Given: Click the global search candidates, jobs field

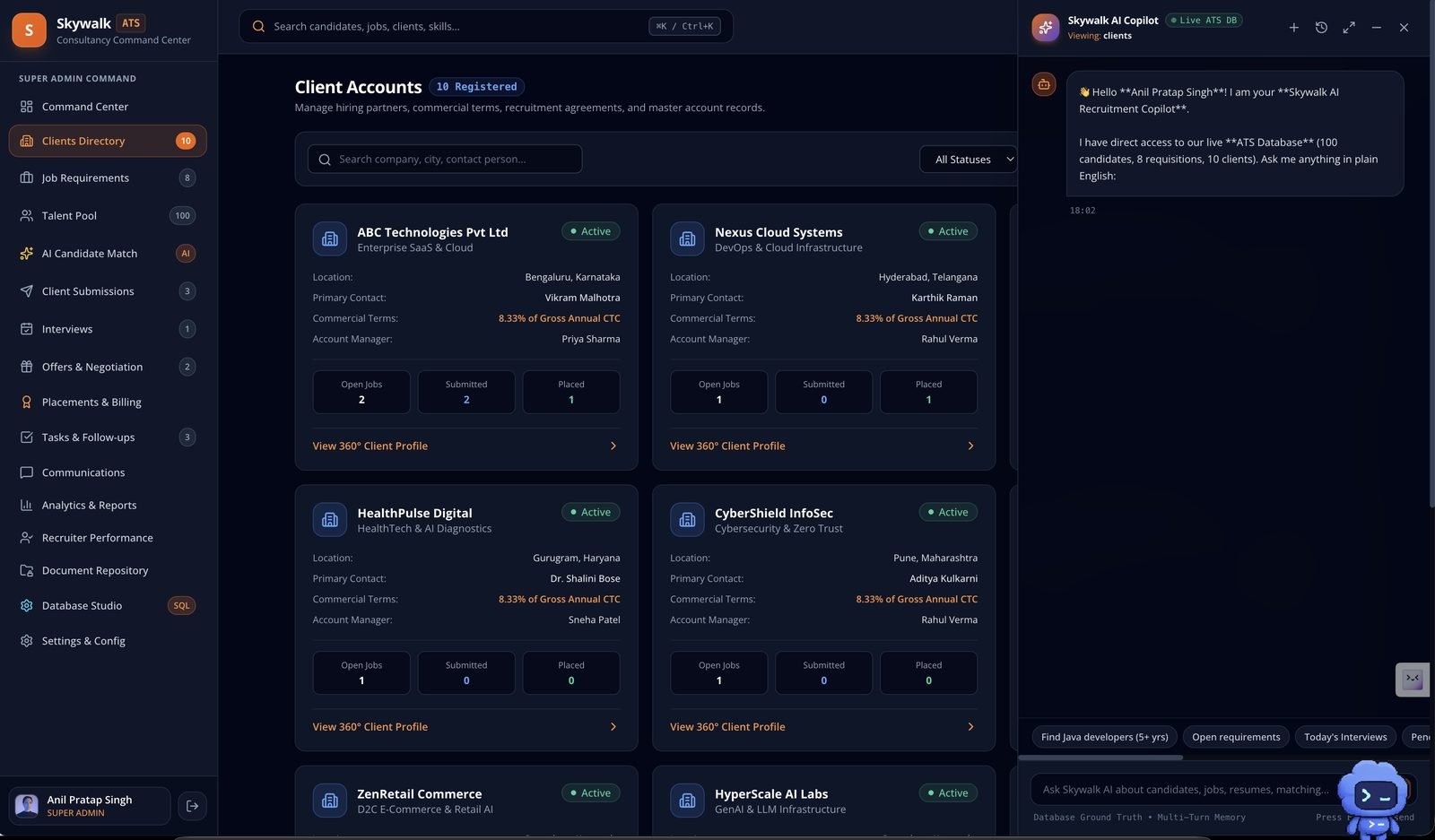Looking at the screenshot, I should [x=486, y=26].
